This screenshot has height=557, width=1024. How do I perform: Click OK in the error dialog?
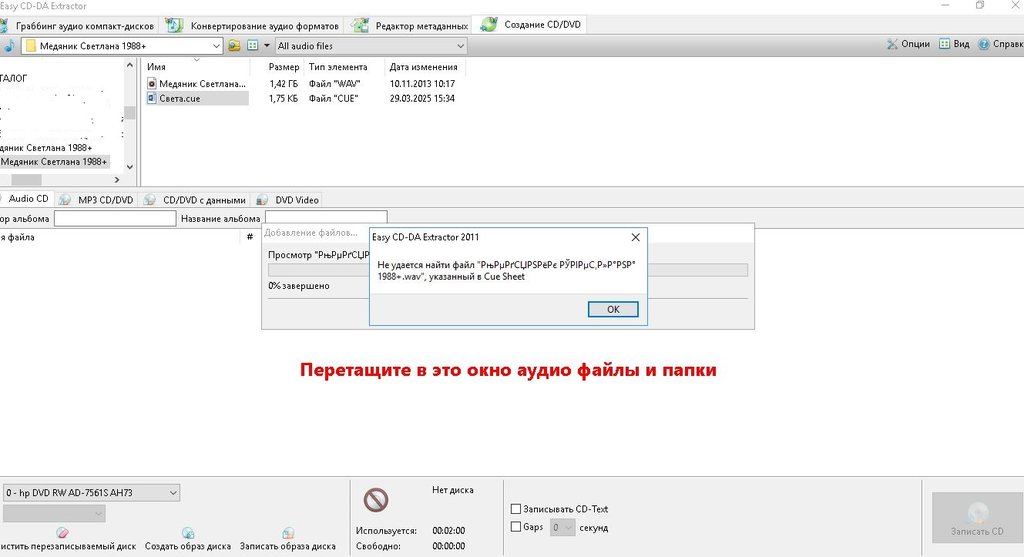pos(613,310)
